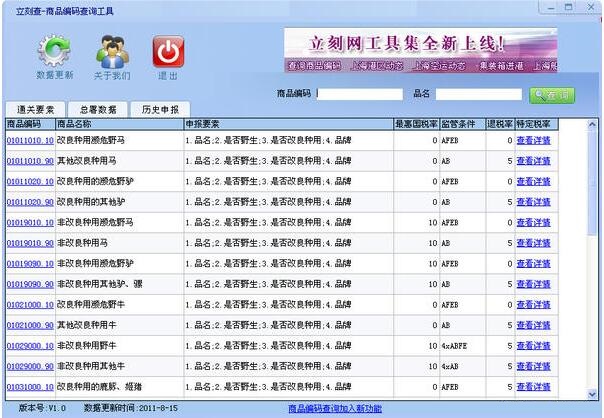The height and width of the screenshot is (418, 604).
Task: Focus the 商品编码 input field
Action: click(360, 94)
